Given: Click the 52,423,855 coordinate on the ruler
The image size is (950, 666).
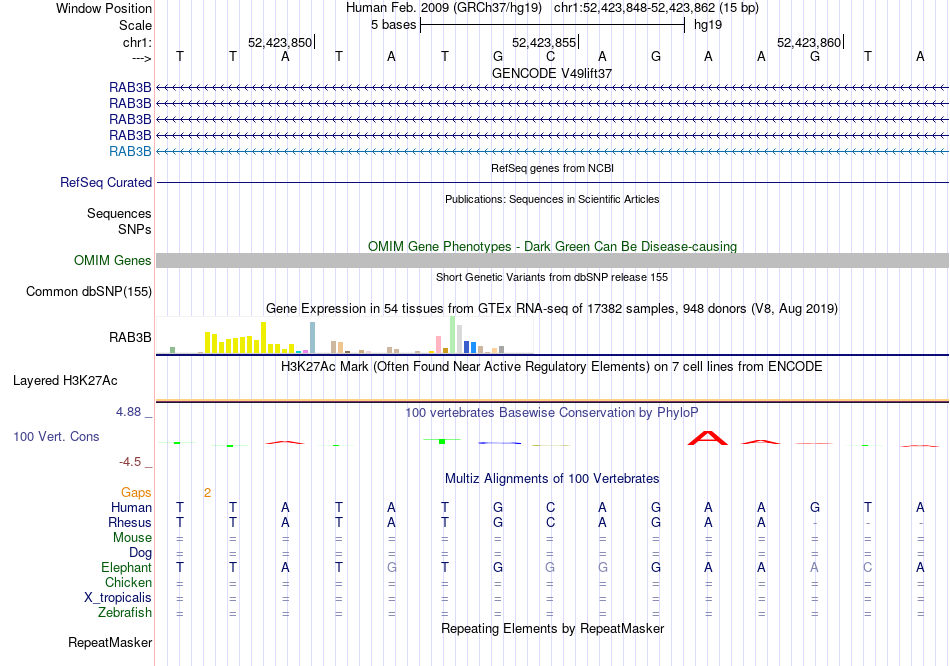Looking at the screenshot, I should [x=544, y=42].
